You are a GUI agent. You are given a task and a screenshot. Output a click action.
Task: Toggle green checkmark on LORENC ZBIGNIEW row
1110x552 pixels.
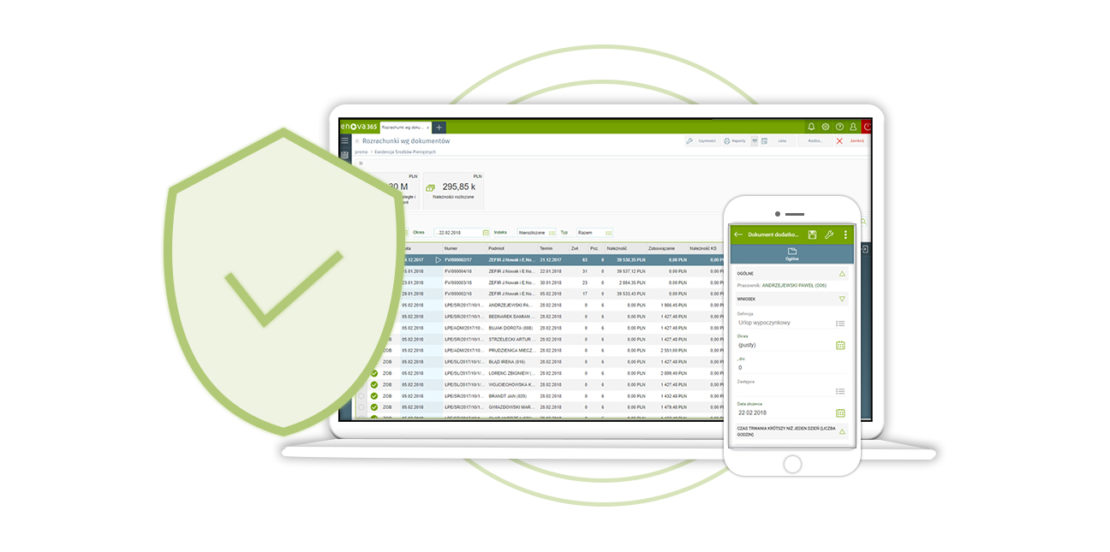point(373,372)
